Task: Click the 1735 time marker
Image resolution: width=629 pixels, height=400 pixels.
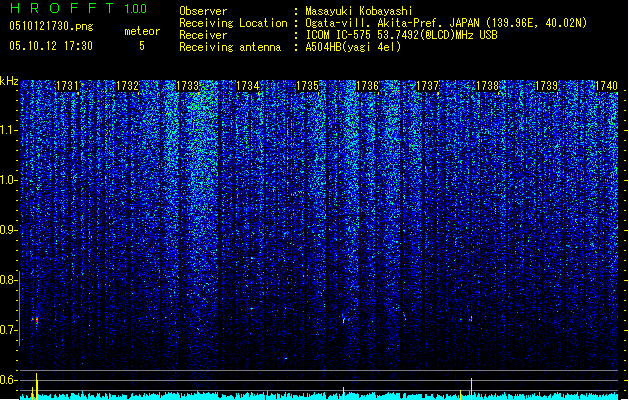Action: (x=307, y=86)
